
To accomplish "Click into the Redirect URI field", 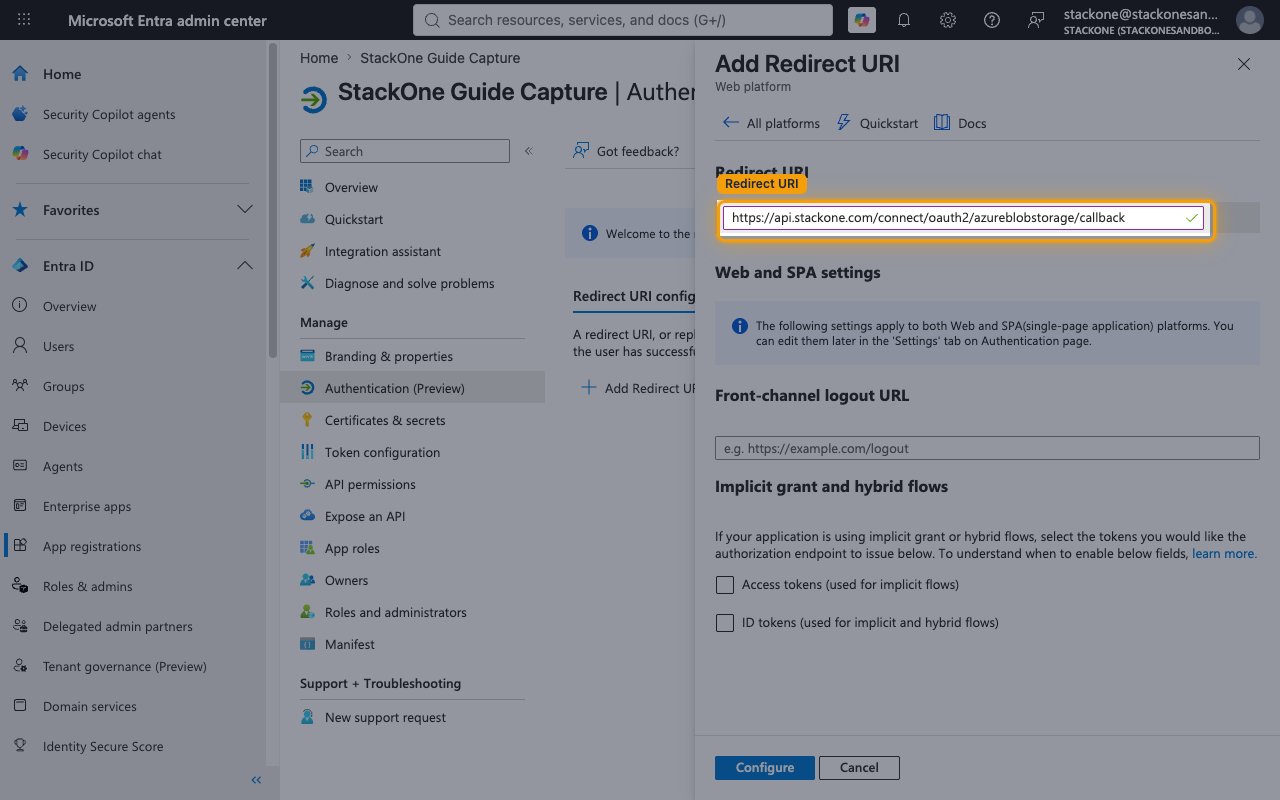I will coord(963,218).
